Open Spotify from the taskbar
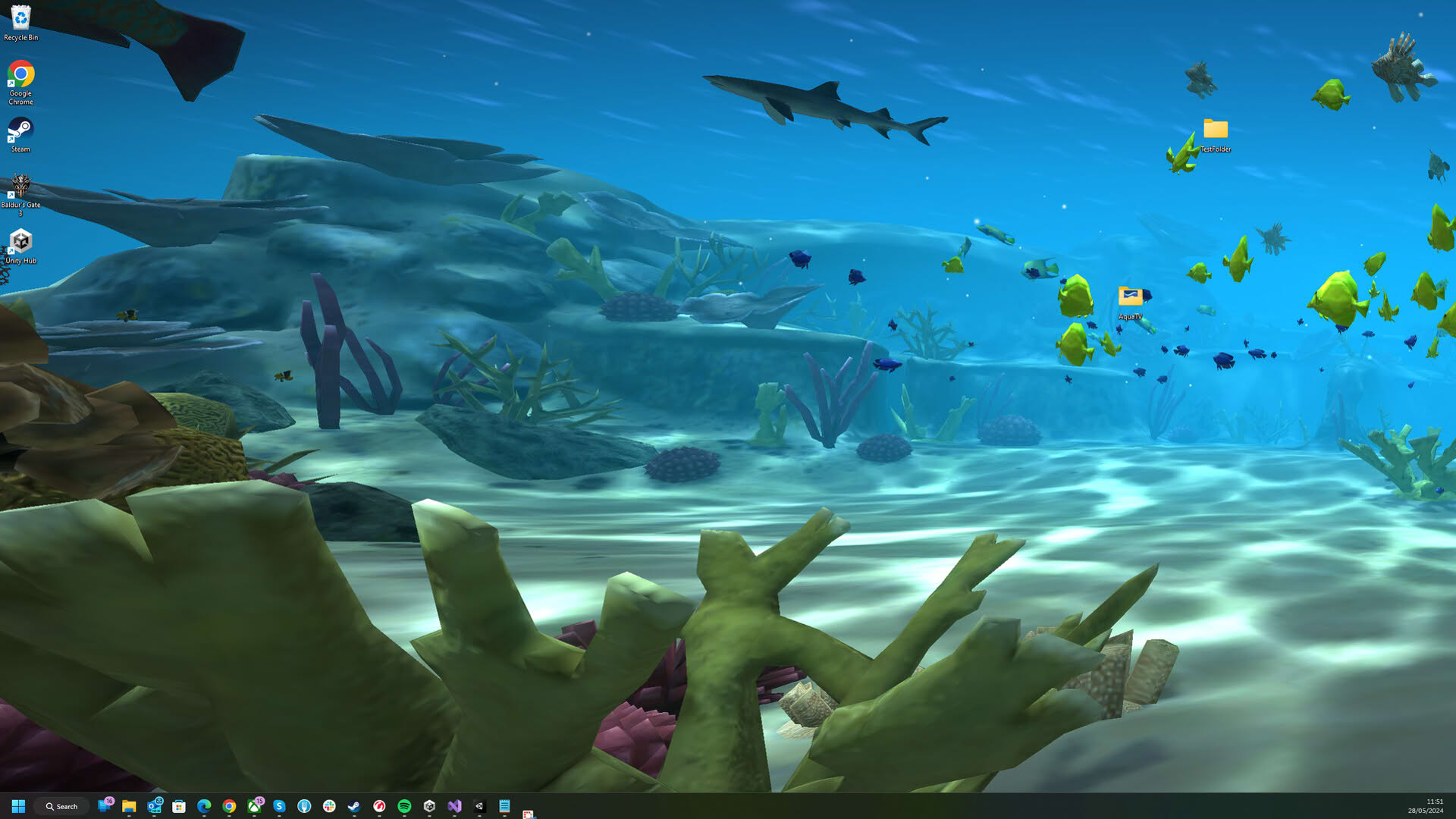Screen dimensions: 1456x819 coord(404,806)
